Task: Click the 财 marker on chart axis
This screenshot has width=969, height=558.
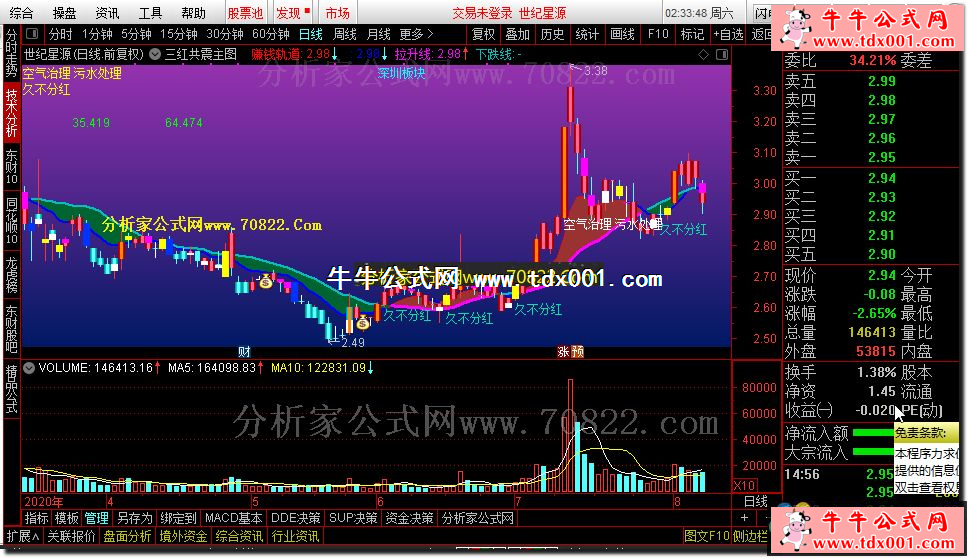Action: 245,352
